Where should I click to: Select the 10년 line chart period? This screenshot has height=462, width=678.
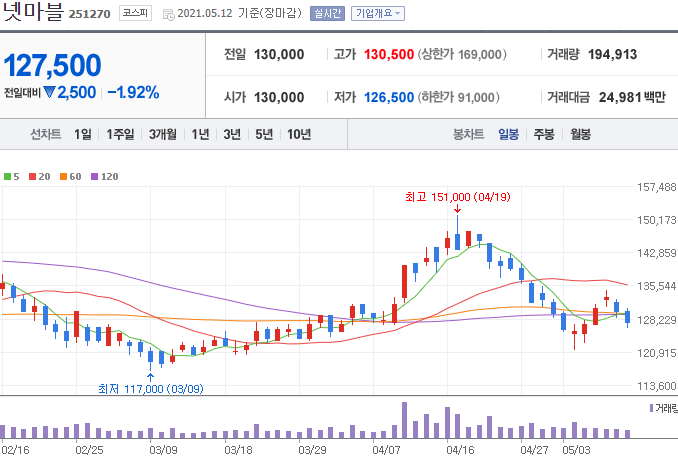coord(299,134)
